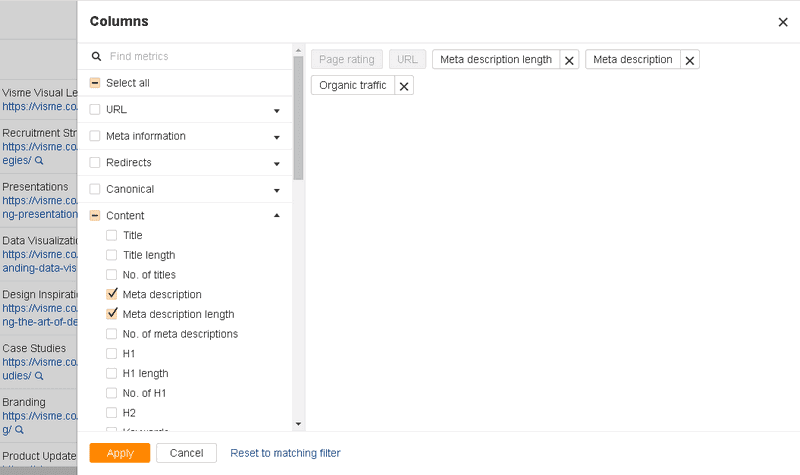
Task: Click the Find metrics search field
Action: [190, 57]
